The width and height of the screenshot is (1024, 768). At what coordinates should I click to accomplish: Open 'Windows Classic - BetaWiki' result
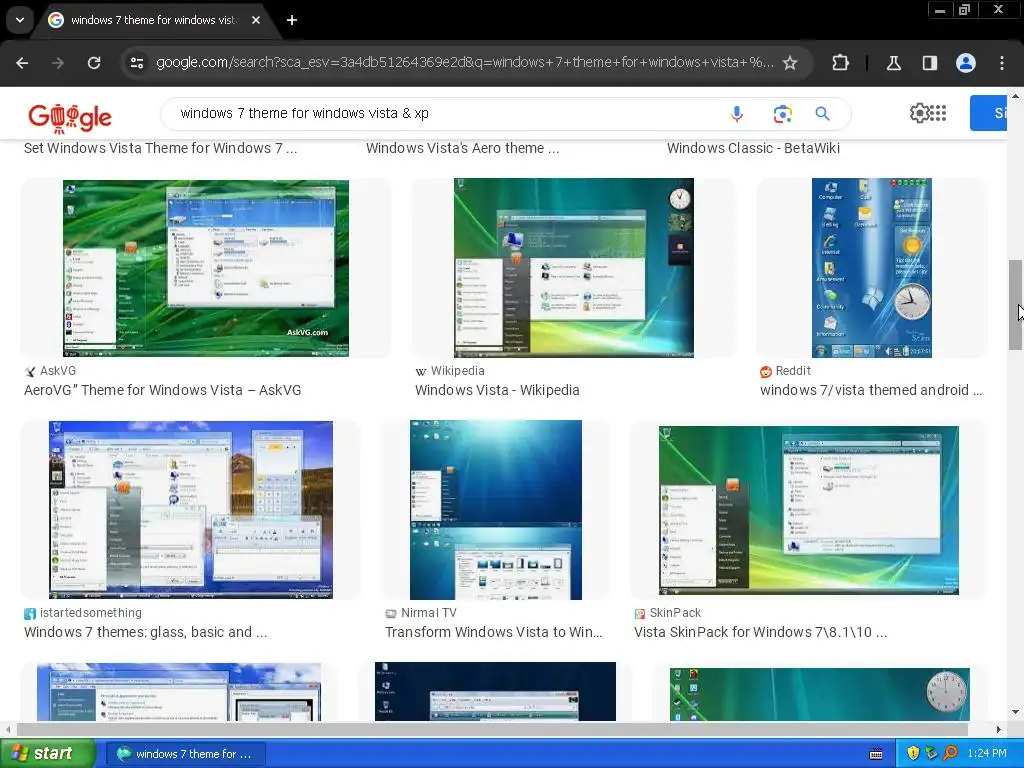(x=753, y=148)
